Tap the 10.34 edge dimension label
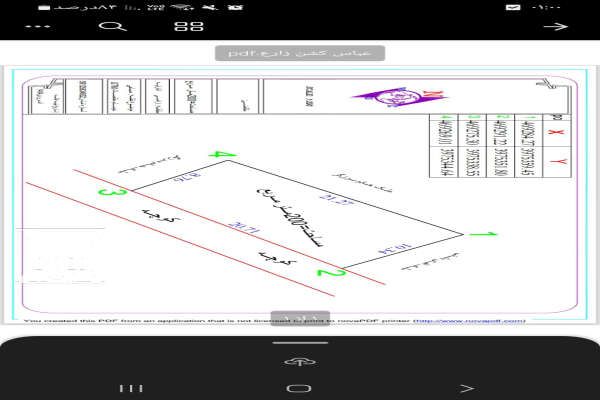Image resolution: width=600 pixels, height=400 pixels. pyautogui.click(x=395, y=248)
